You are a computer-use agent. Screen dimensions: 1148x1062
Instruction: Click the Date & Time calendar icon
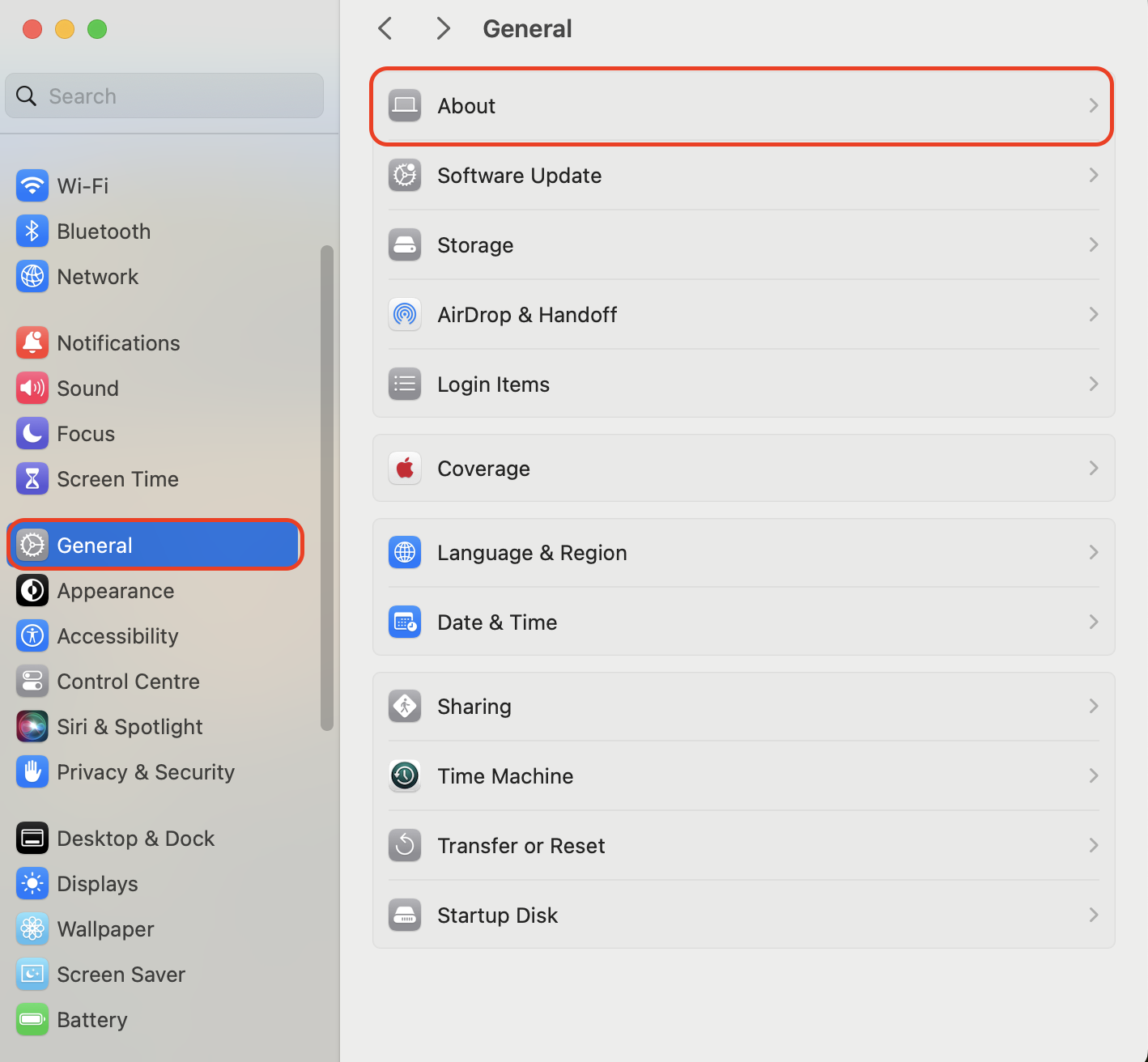[405, 622]
